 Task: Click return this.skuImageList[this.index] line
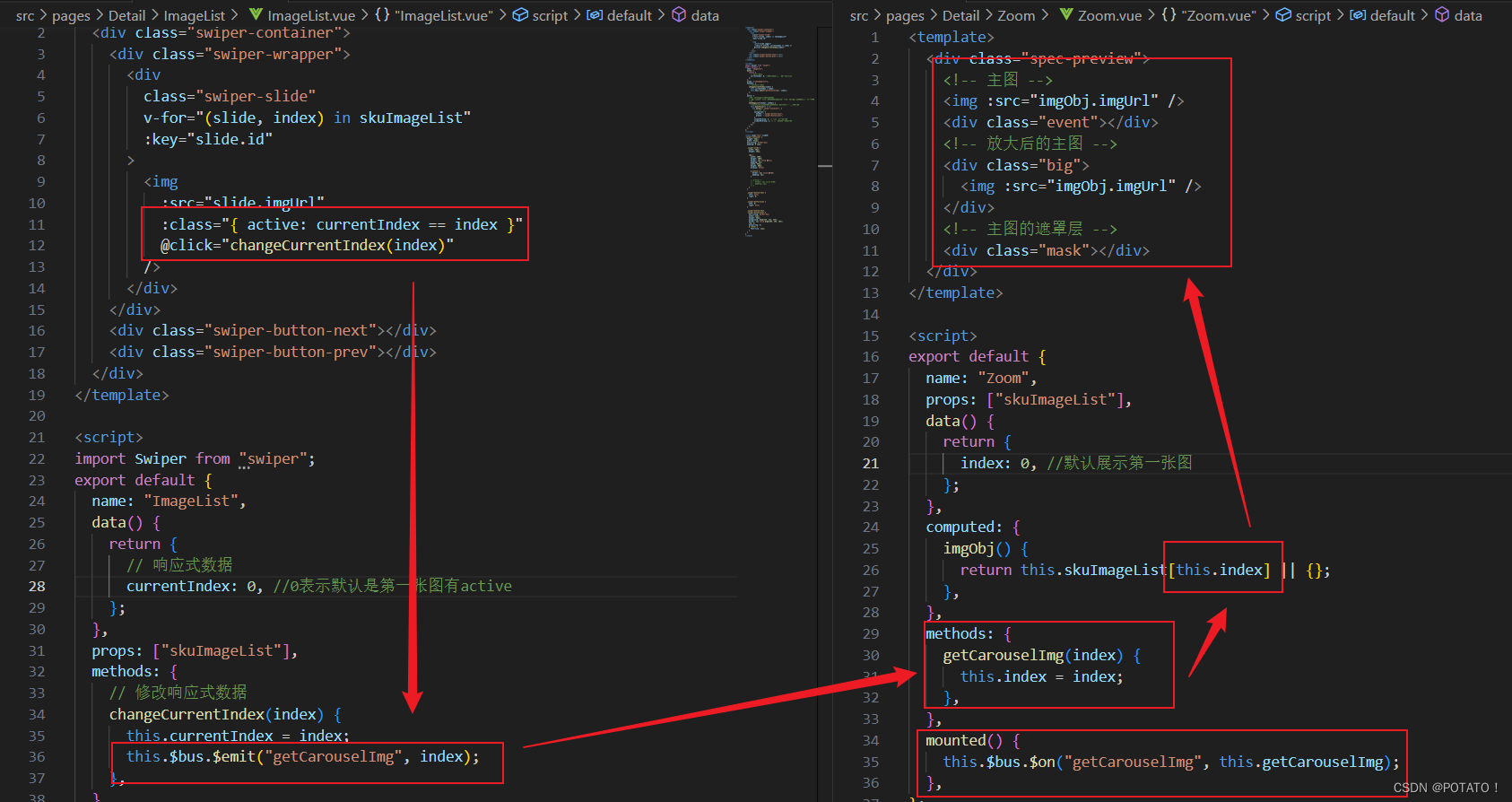pos(1145,570)
